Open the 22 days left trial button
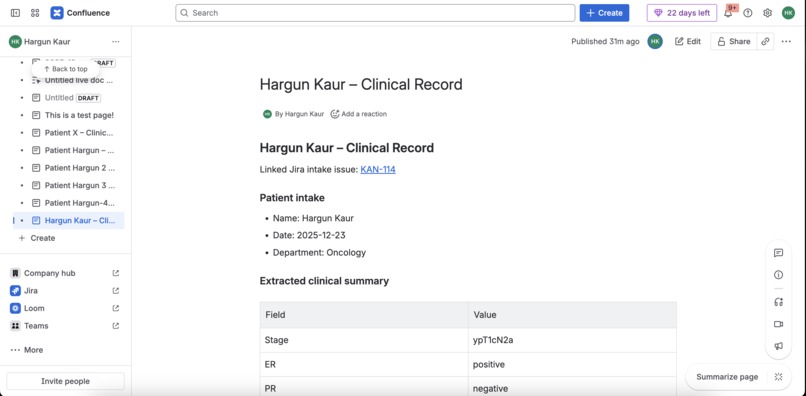This screenshot has width=806, height=396. (x=682, y=13)
